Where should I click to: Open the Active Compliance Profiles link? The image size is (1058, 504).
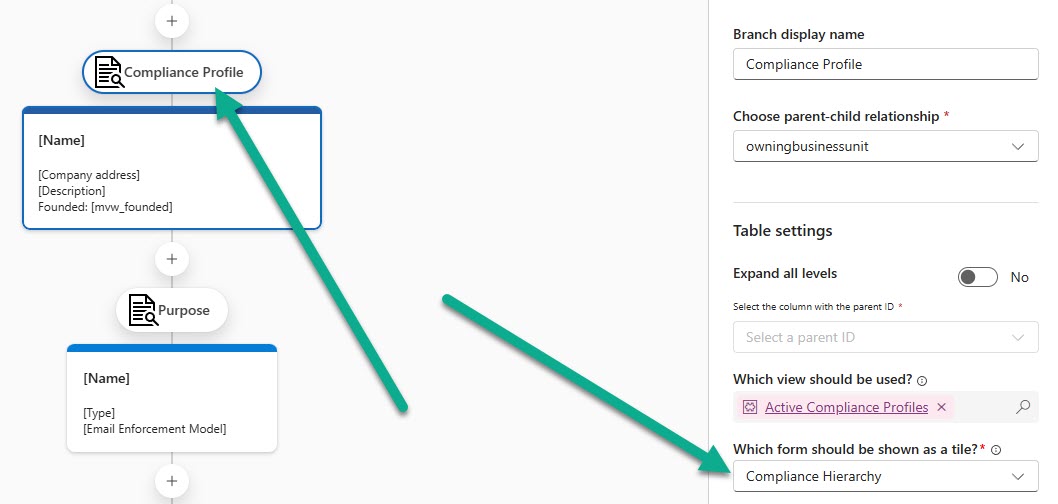tap(846, 407)
